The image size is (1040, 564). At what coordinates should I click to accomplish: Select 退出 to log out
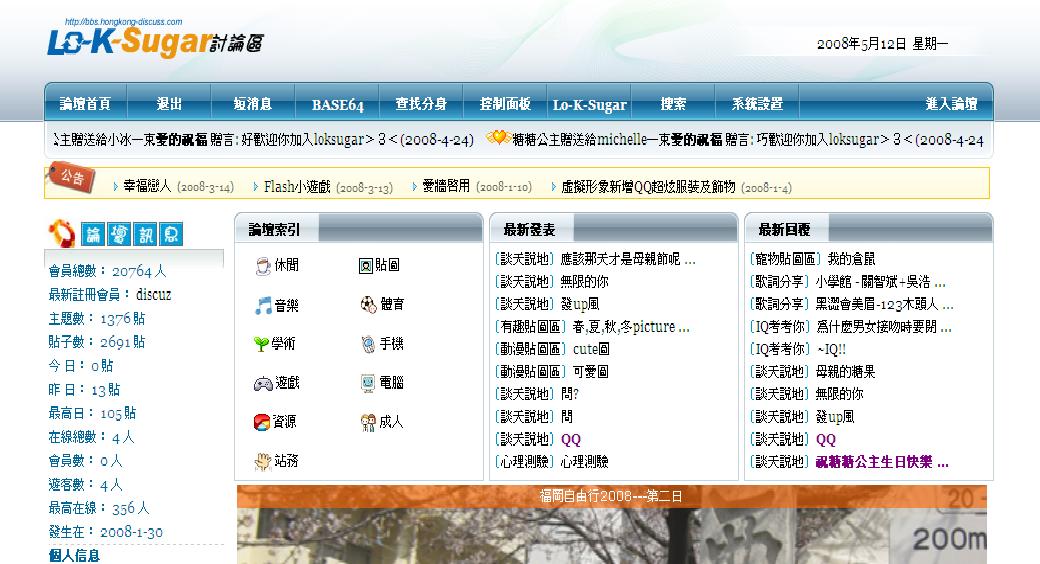[x=169, y=104]
